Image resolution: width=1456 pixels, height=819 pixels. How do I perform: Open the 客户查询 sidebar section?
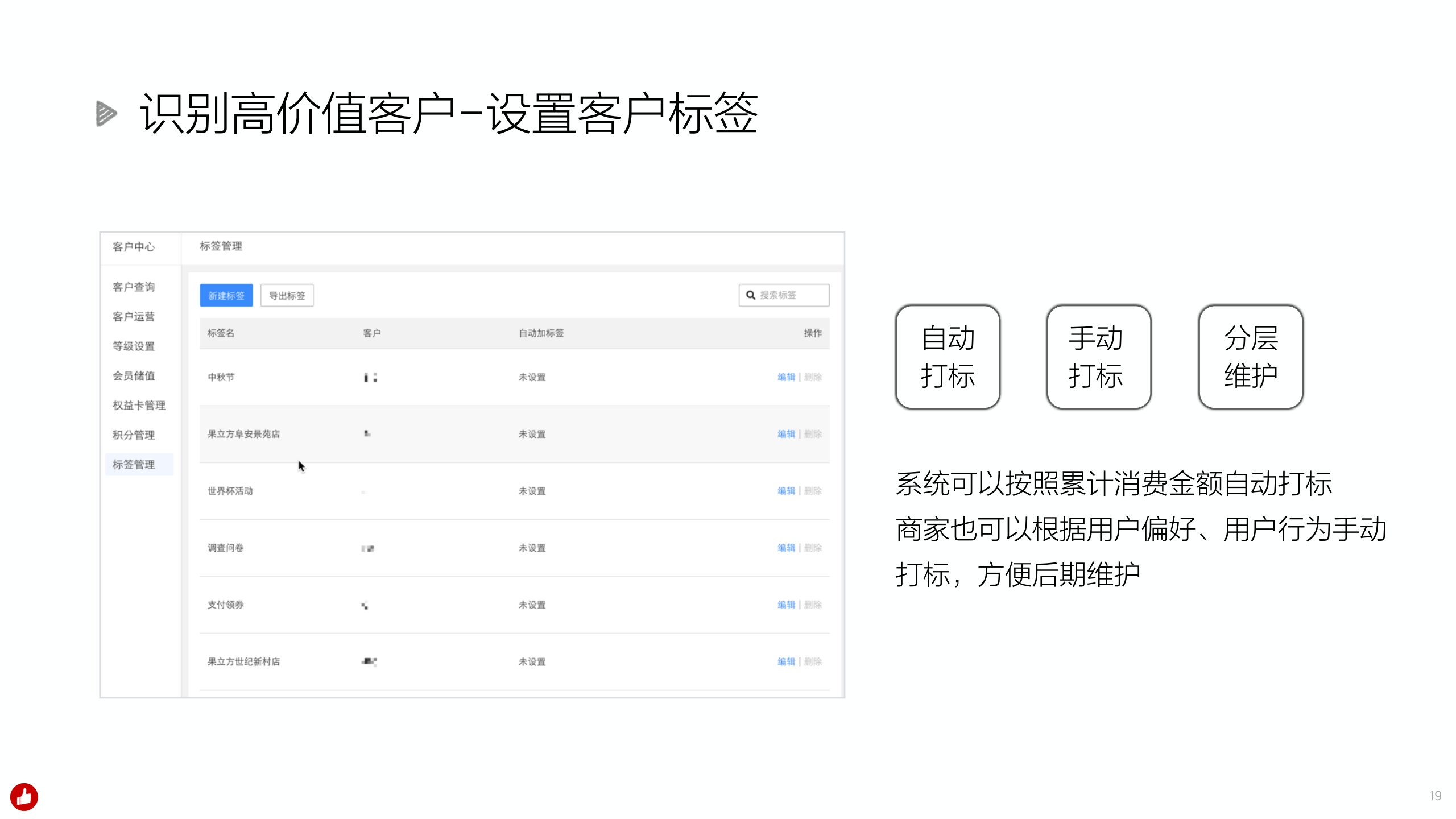pyautogui.click(x=135, y=287)
